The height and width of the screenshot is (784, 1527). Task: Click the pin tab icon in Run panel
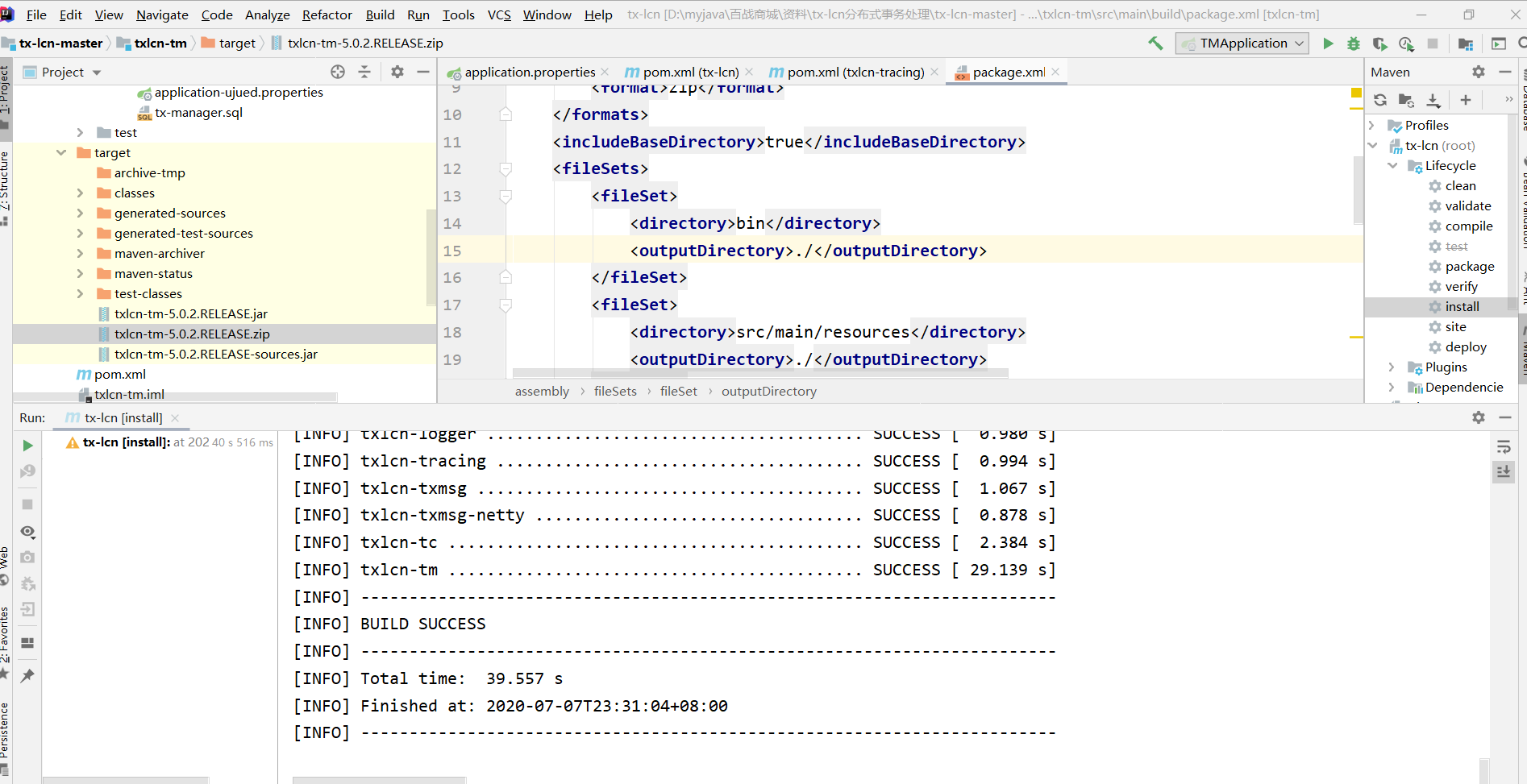(x=27, y=675)
